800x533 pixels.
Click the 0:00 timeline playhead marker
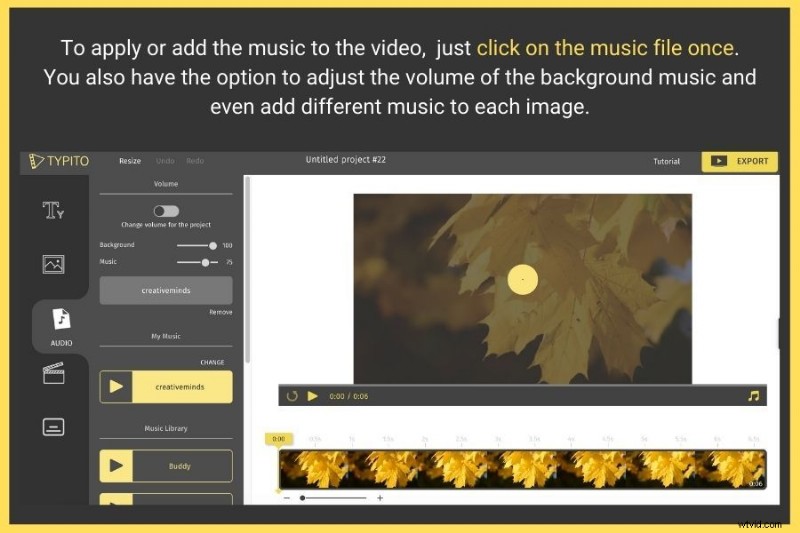coord(279,439)
